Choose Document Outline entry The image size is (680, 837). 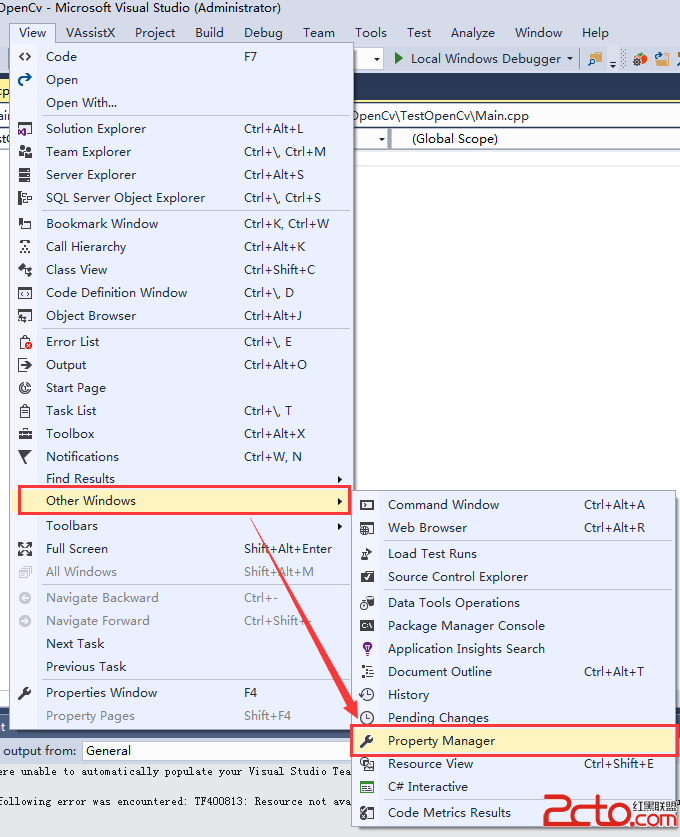[515, 672]
